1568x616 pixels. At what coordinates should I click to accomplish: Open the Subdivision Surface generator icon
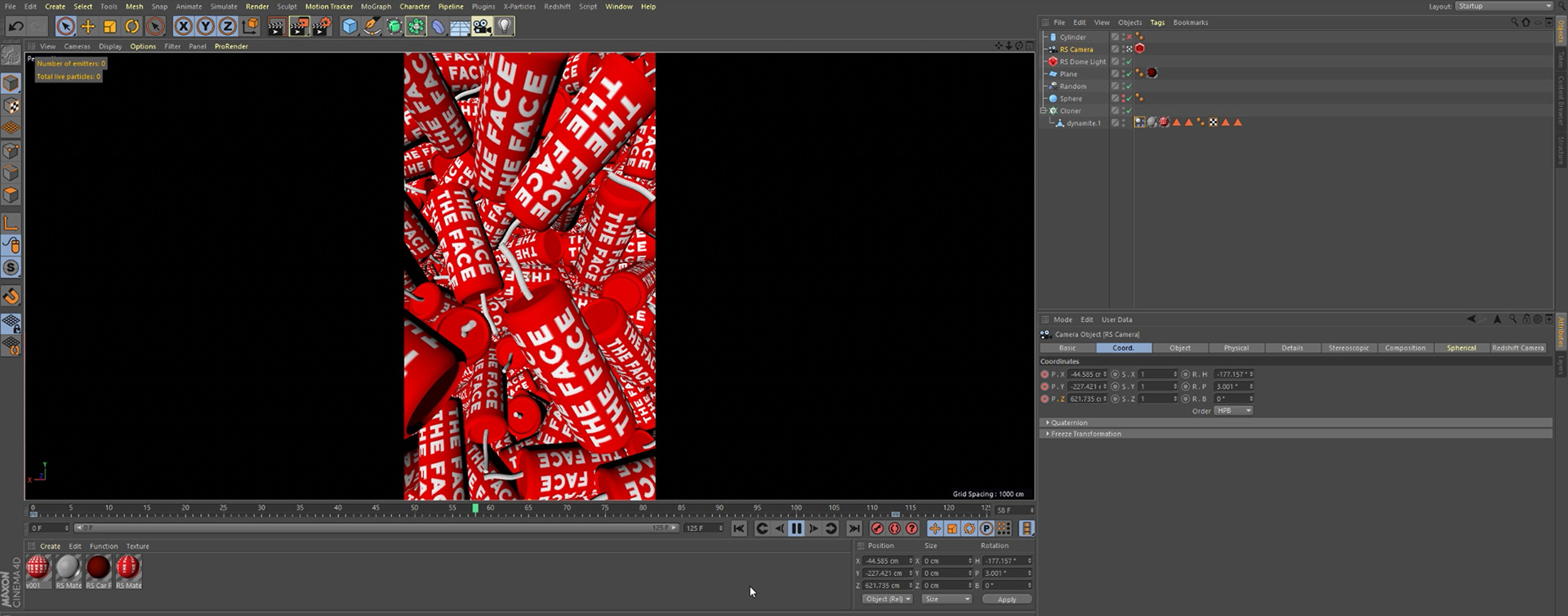pyautogui.click(x=394, y=27)
